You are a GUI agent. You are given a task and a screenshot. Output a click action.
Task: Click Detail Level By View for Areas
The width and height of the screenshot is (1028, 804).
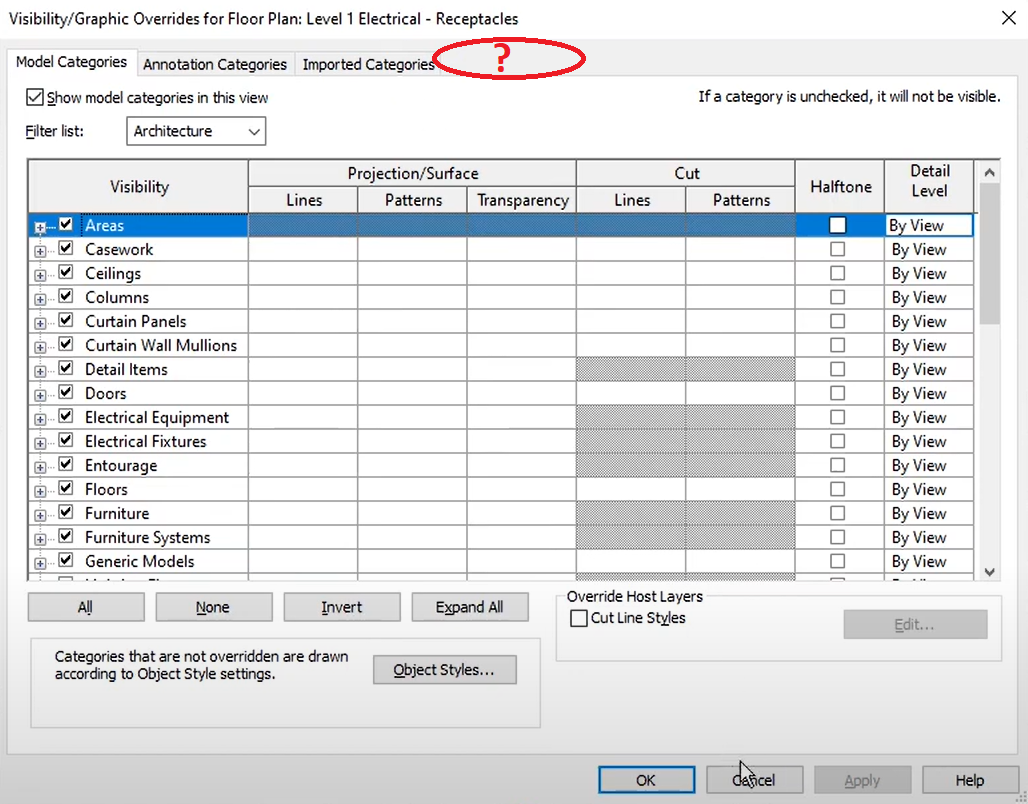coord(928,226)
